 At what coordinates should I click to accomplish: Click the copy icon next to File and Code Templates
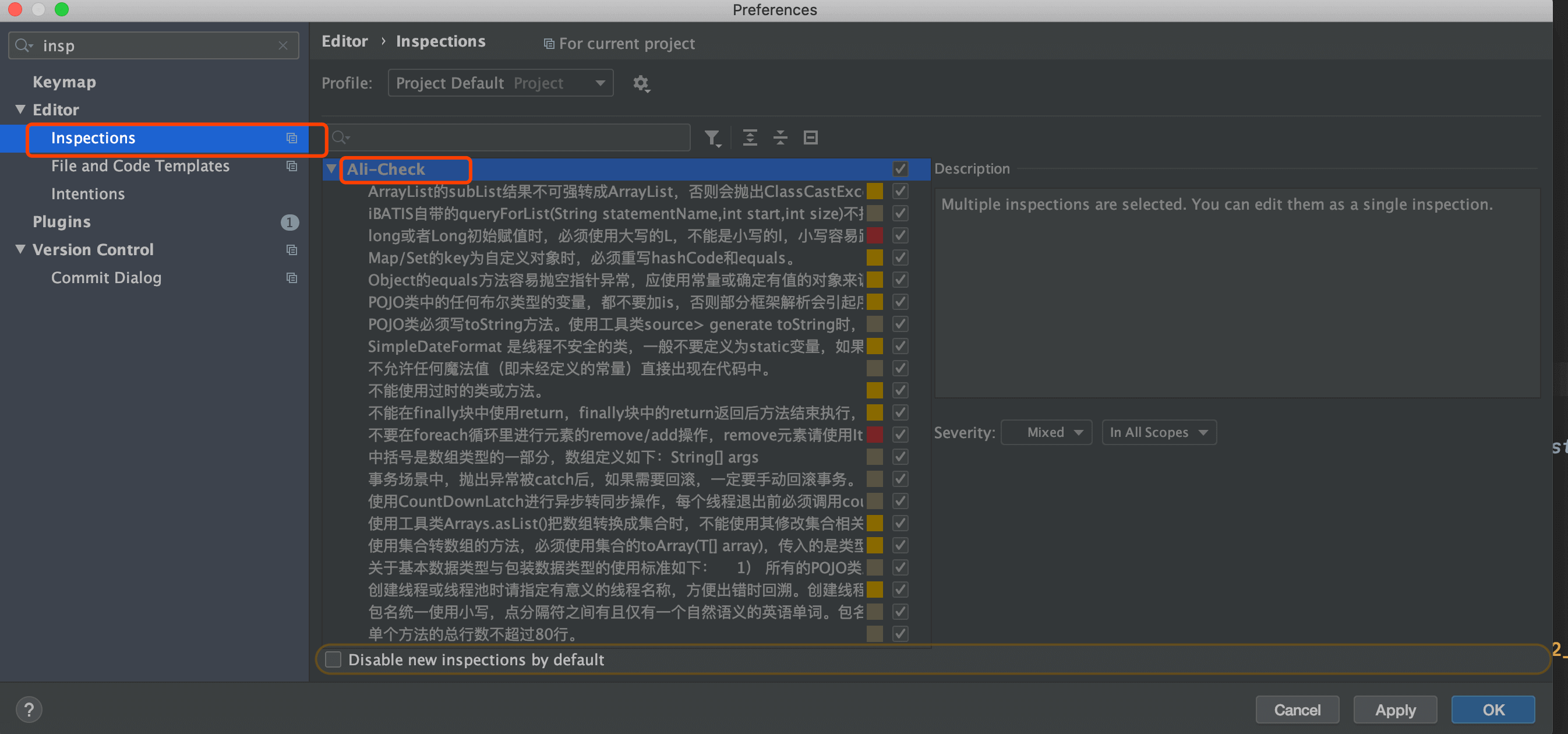(290, 166)
